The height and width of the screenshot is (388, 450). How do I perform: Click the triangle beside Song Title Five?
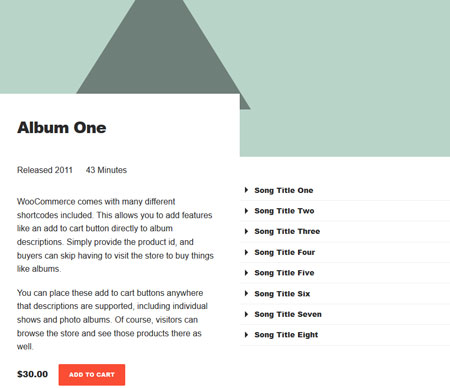(x=246, y=273)
